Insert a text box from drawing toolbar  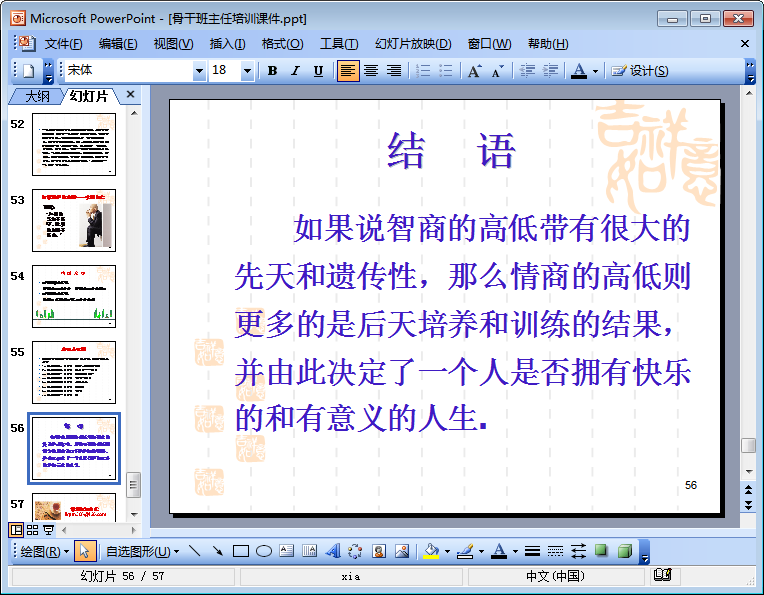tap(286, 551)
